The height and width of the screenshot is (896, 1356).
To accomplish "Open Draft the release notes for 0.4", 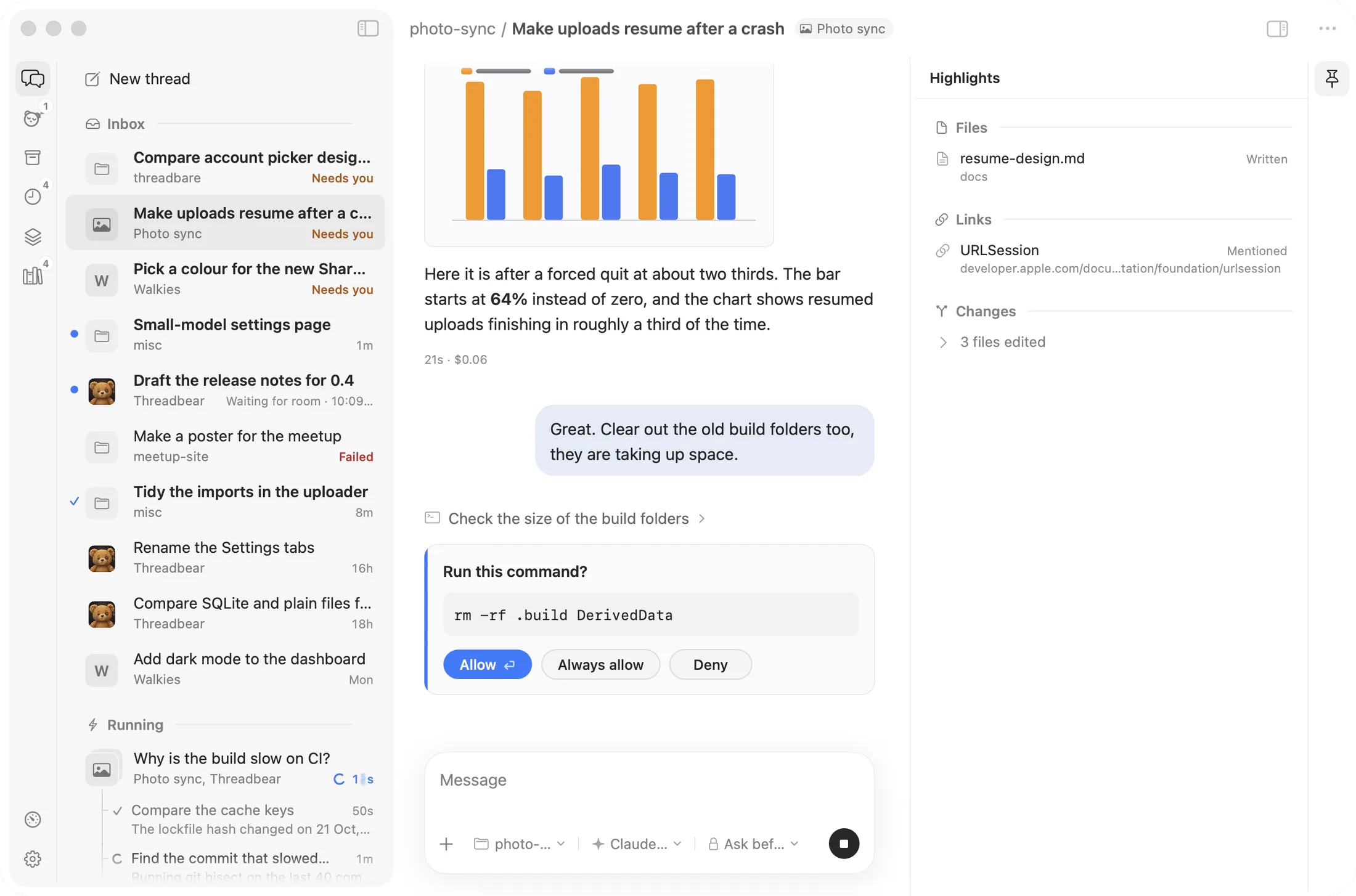I will (x=226, y=390).
